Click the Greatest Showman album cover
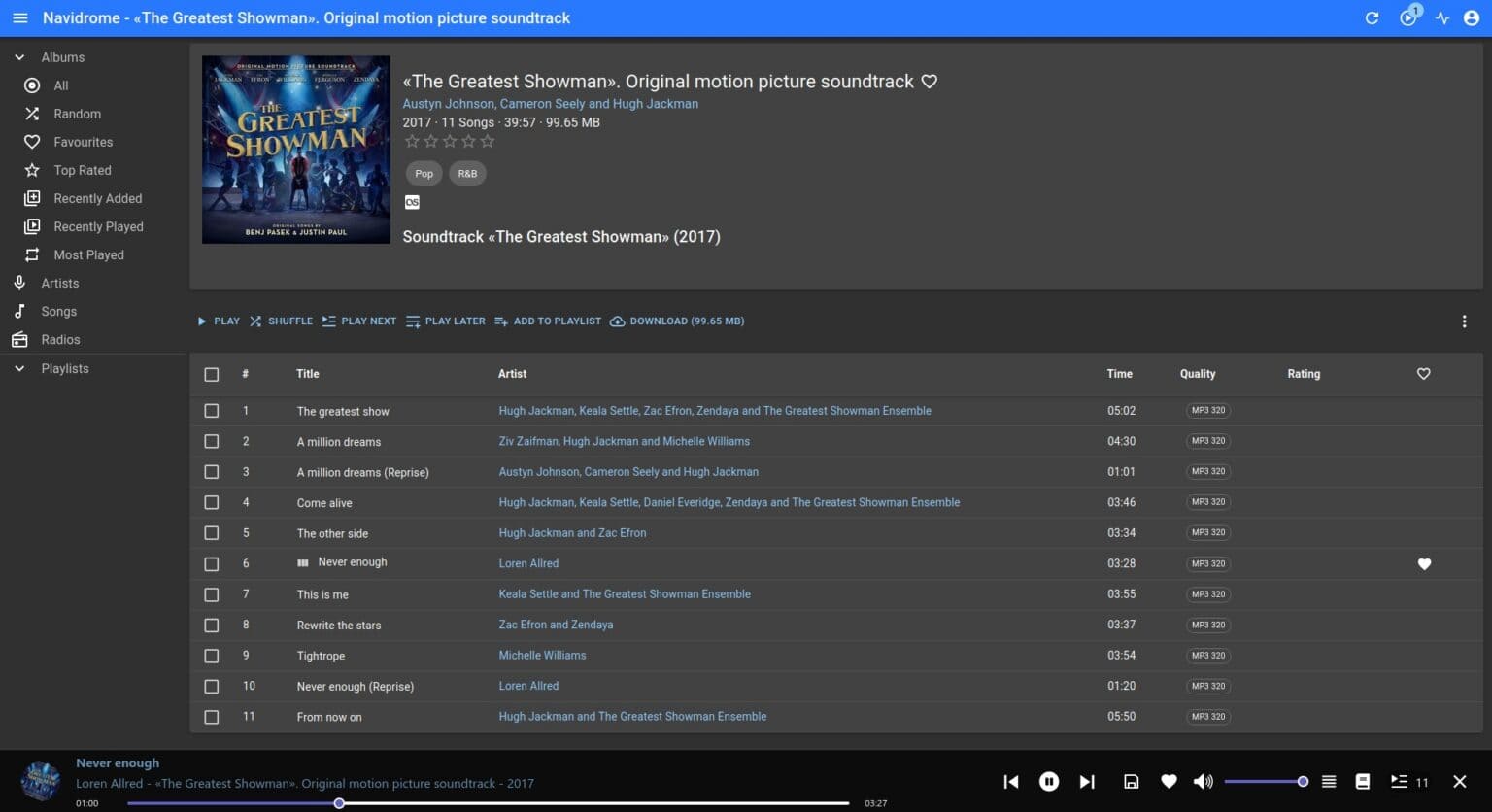 [x=295, y=149]
